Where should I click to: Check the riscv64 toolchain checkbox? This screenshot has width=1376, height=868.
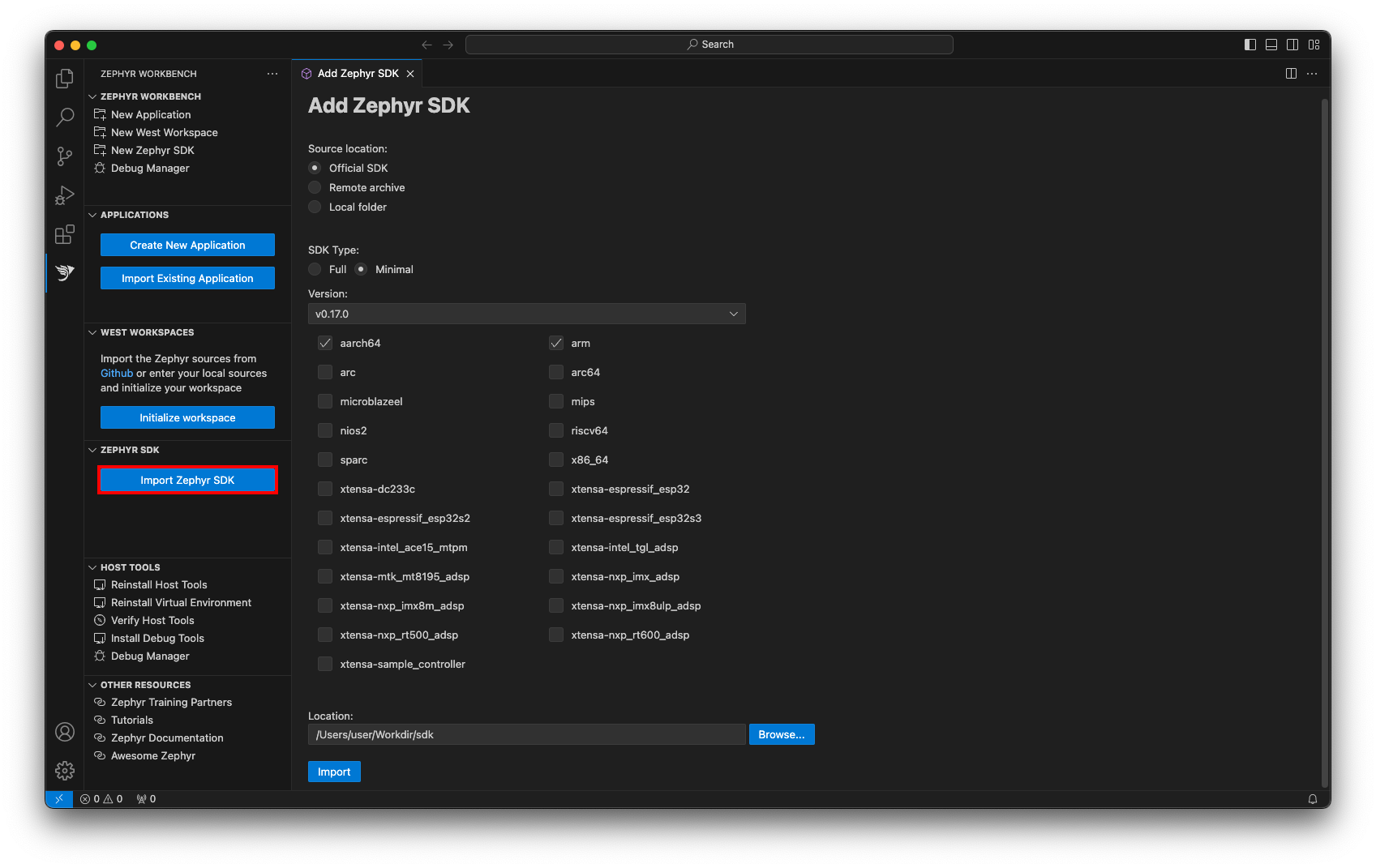click(555, 430)
